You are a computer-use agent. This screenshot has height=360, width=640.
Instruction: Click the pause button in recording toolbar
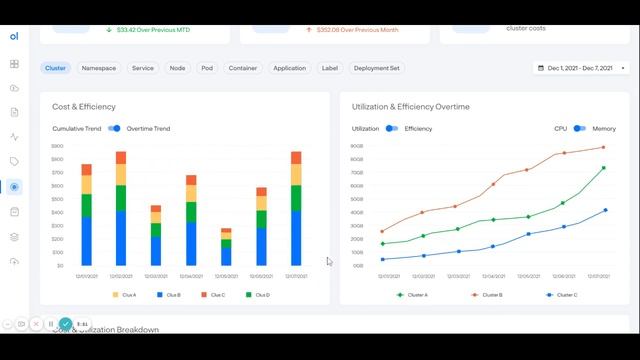[51, 324]
